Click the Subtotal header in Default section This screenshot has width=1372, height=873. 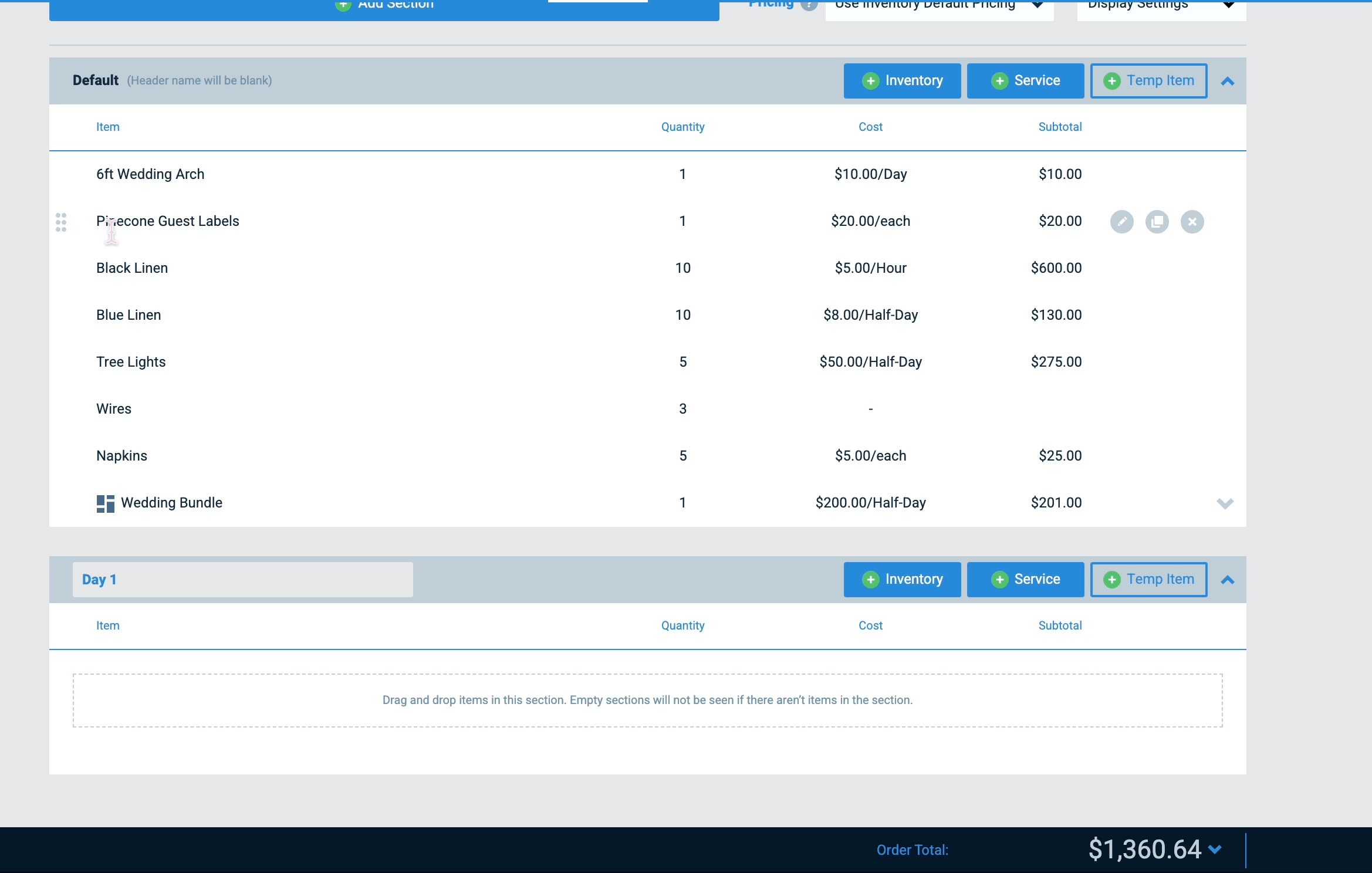(1060, 127)
